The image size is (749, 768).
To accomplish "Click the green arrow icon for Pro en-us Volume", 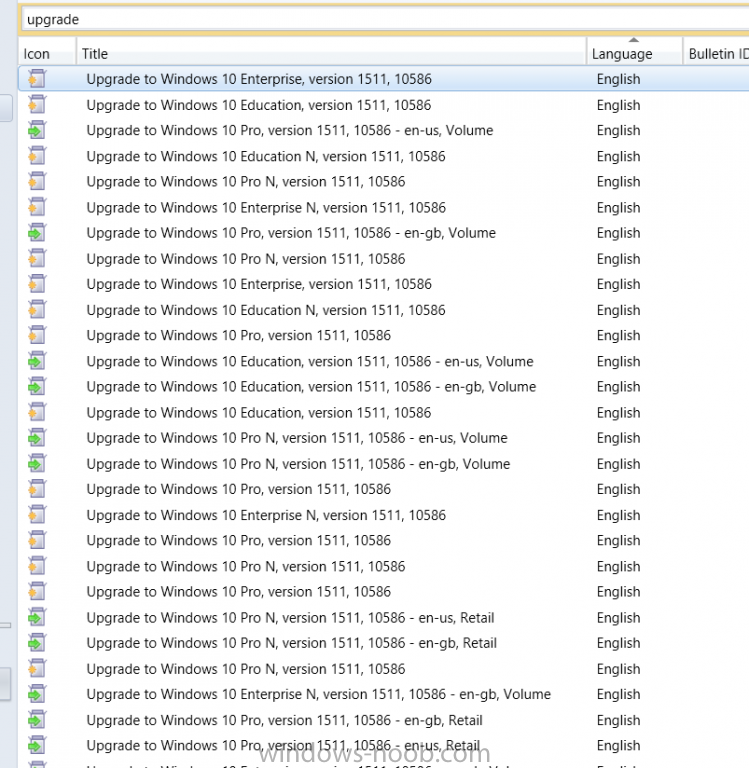I will click(x=37, y=130).
